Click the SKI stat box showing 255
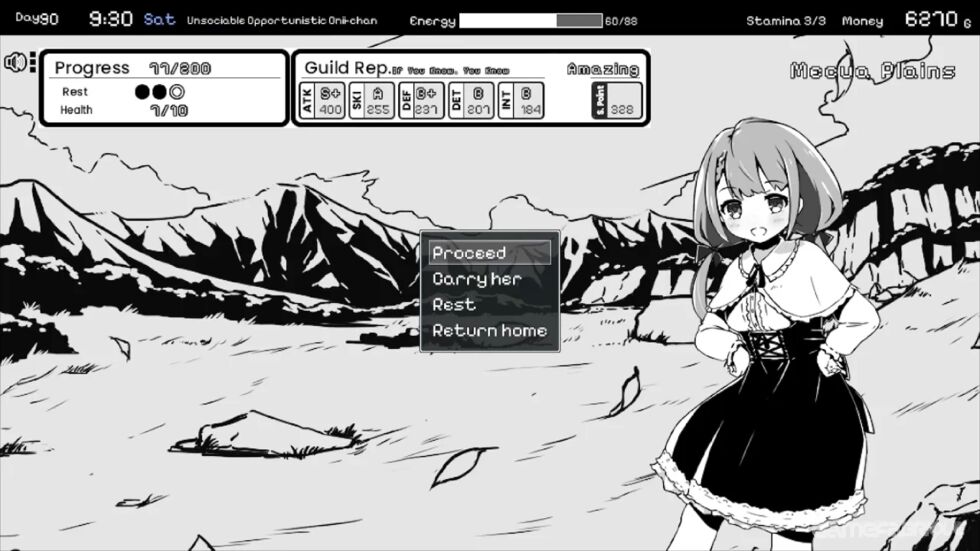Image resolution: width=980 pixels, height=551 pixels. (x=372, y=100)
